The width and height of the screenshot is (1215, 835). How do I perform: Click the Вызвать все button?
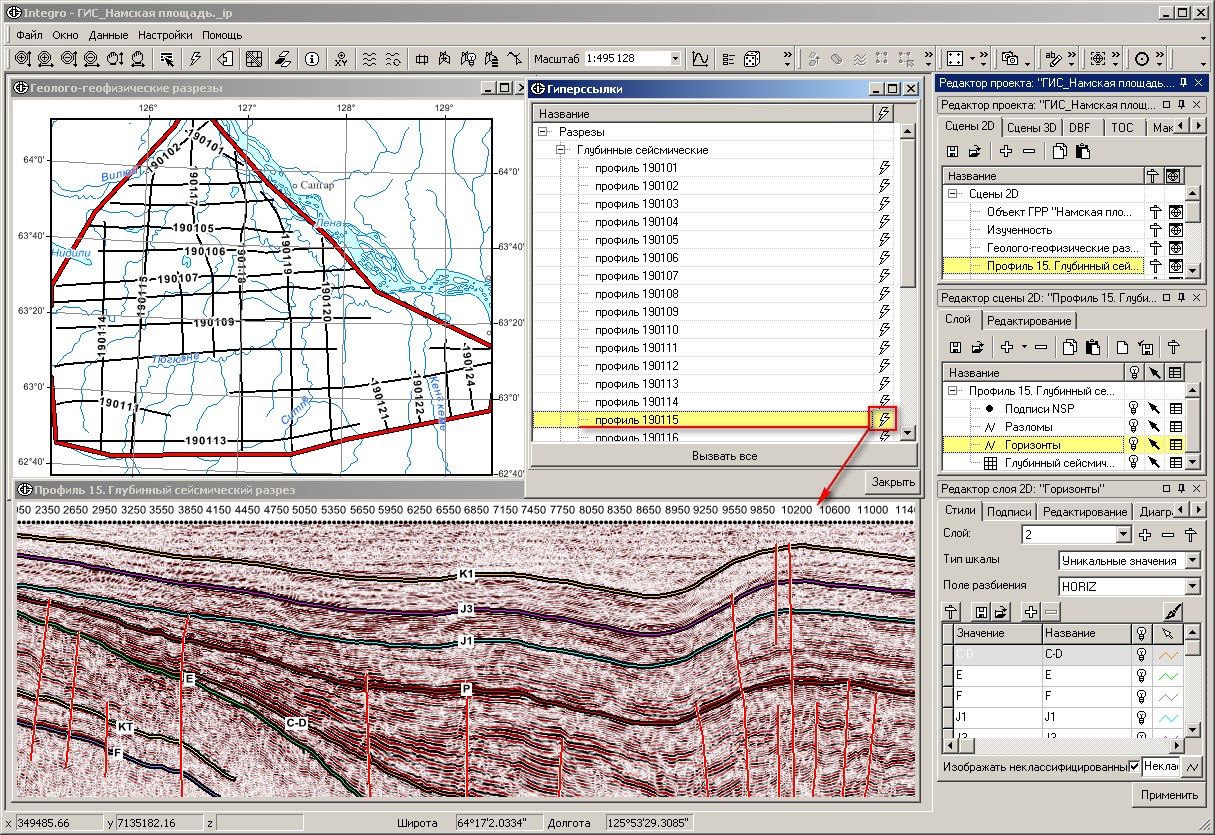pos(724,456)
